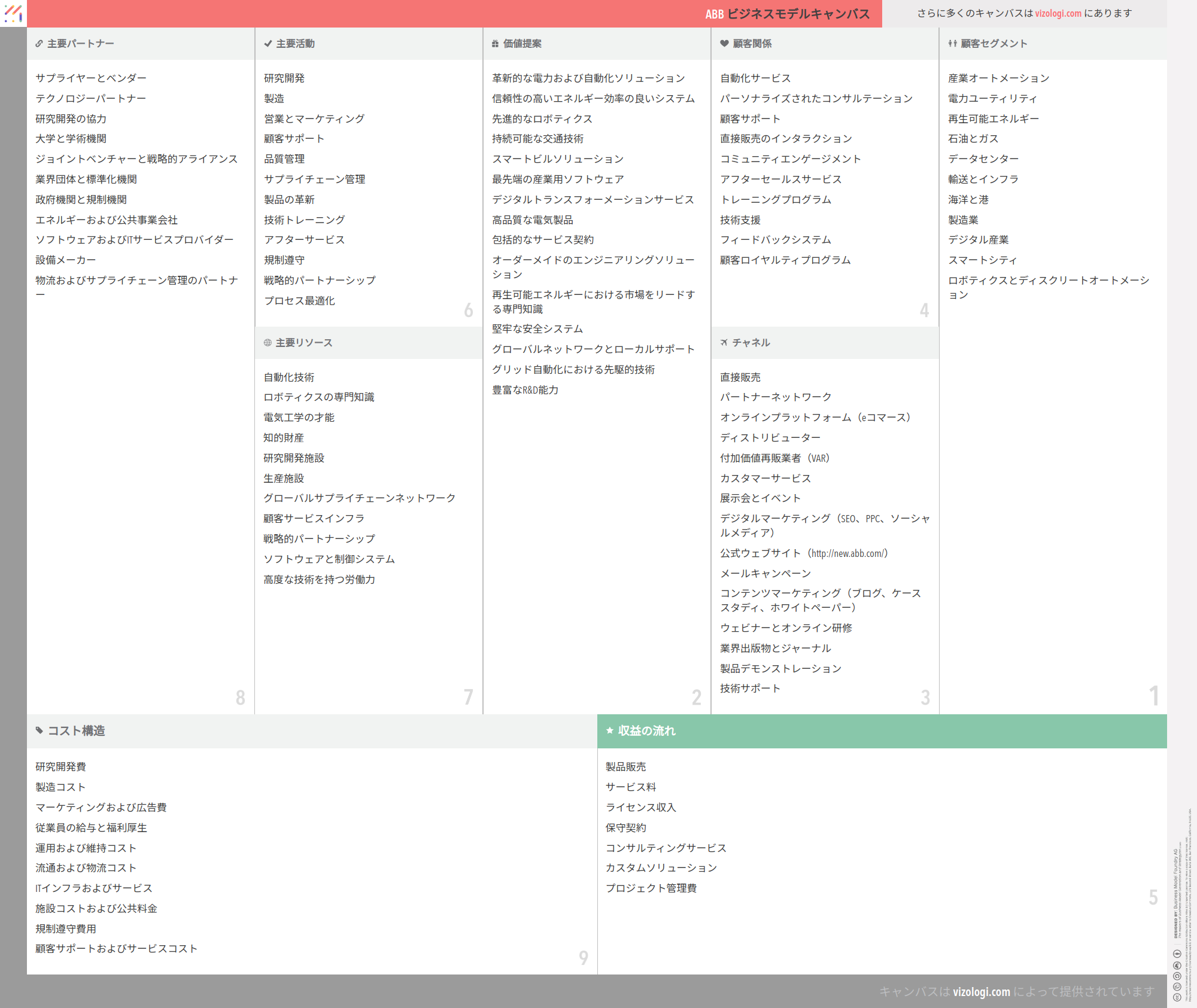
Task: Open the vizologi.com link at top right
Action: click(x=1058, y=13)
